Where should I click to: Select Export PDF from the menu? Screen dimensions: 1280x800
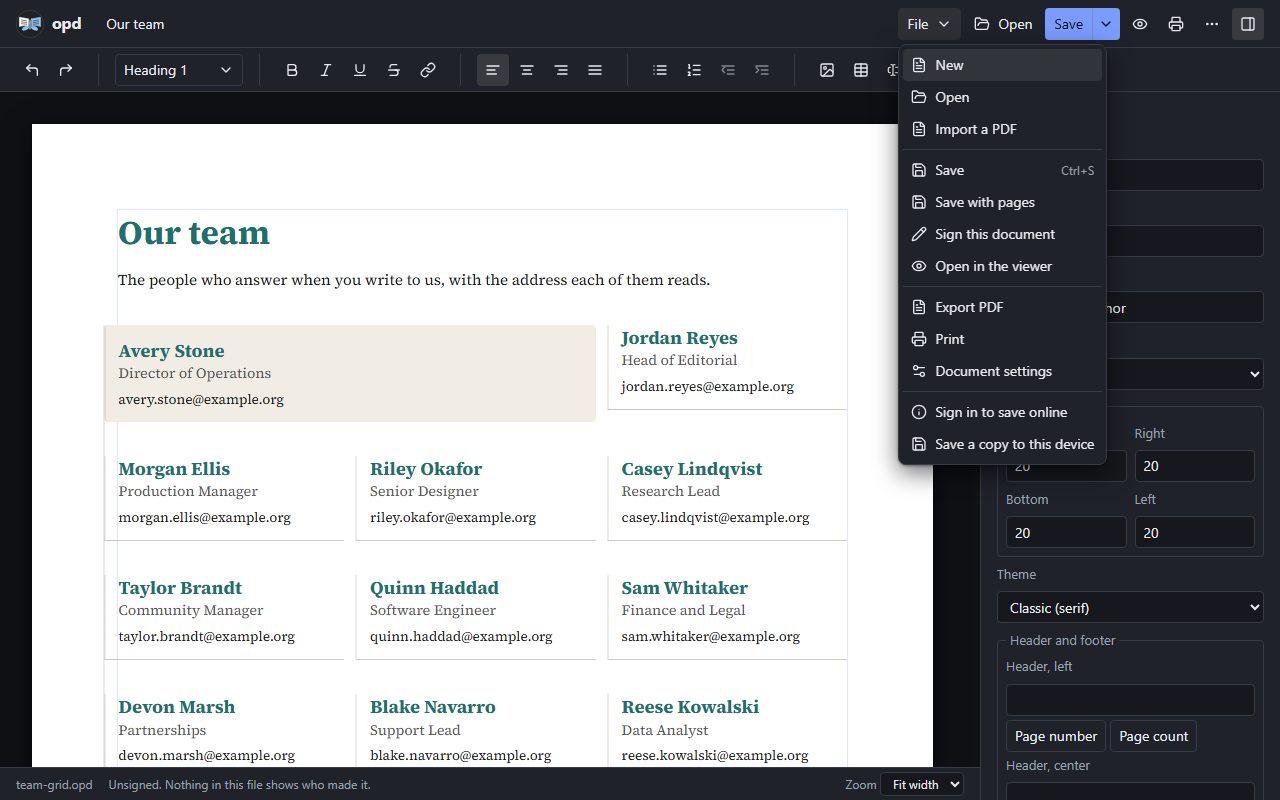tap(1002, 307)
